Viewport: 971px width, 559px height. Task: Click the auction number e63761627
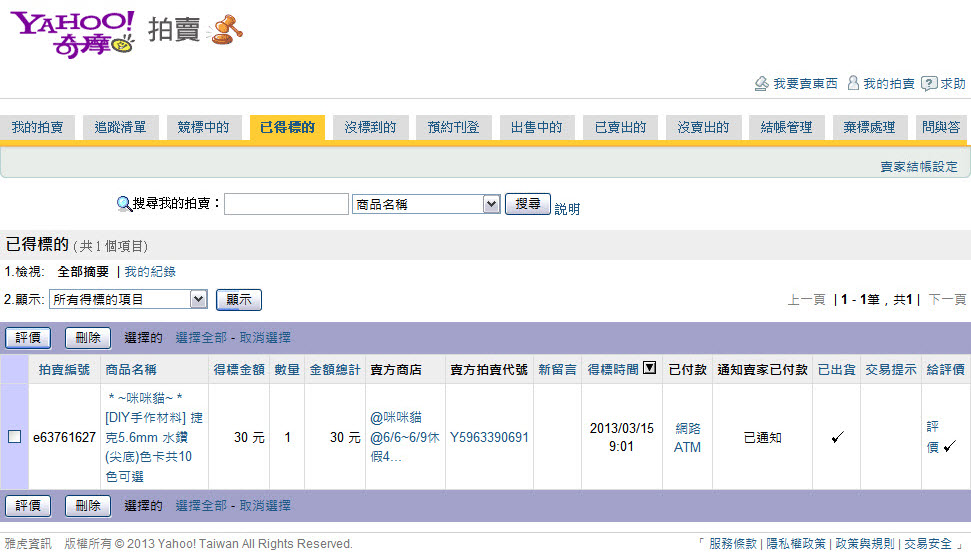tap(64, 438)
